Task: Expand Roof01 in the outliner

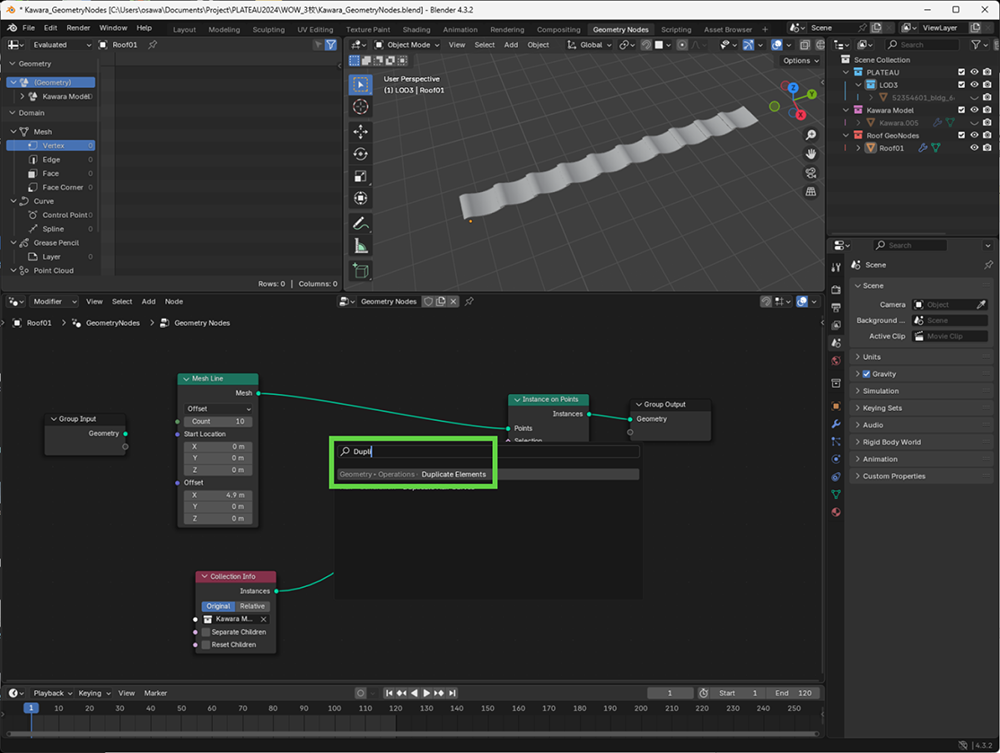Action: coord(858,148)
